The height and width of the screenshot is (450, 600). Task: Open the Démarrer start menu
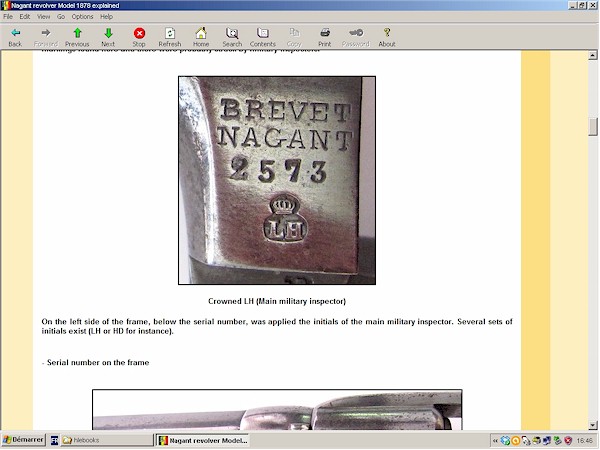23,440
